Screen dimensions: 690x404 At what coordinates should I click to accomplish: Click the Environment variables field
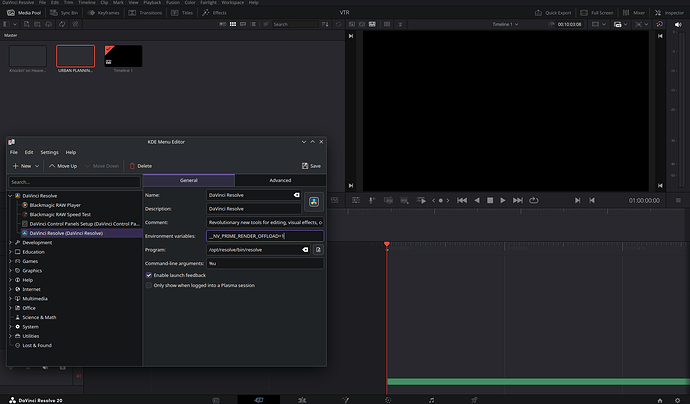(265, 236)
